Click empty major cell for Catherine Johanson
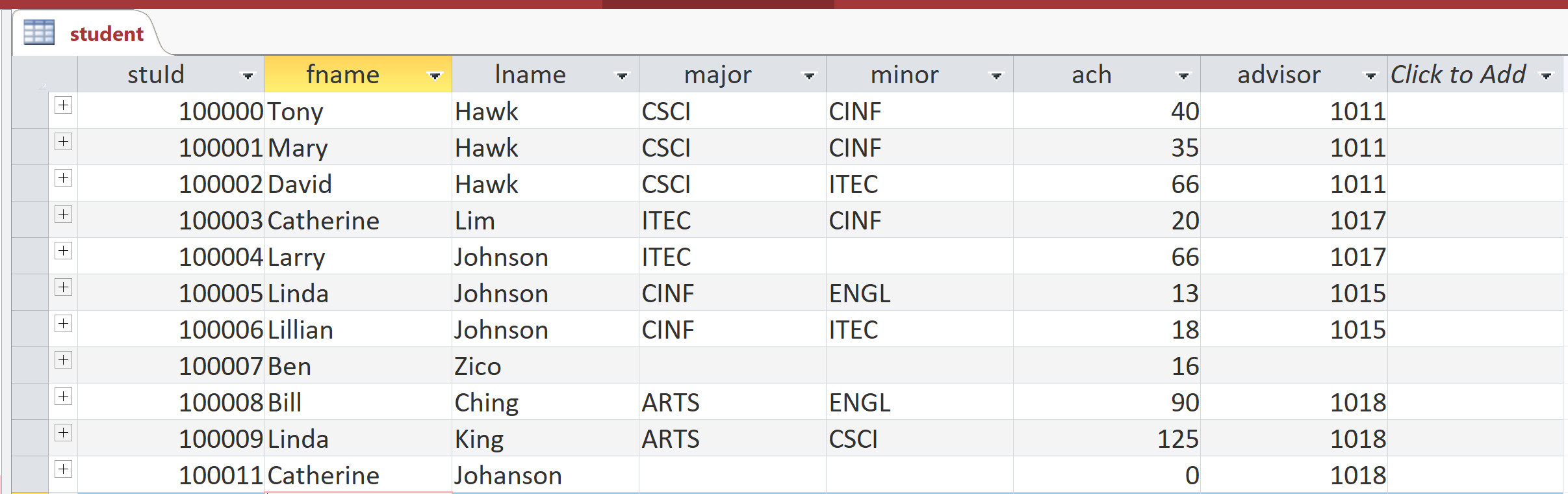Viewport: 1568px width, 494px height. point(732,474)
